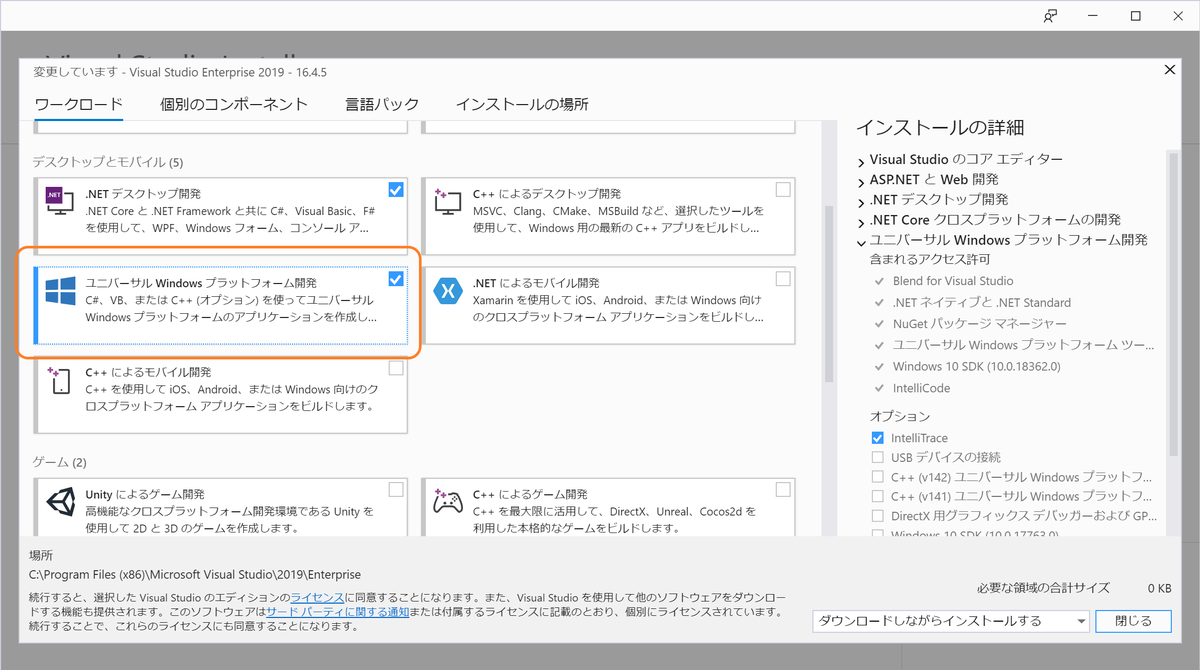Click the 必要な領域の合計サイズ label
The width and height of the screenshot is (1200, 670).
point(1045,589)
